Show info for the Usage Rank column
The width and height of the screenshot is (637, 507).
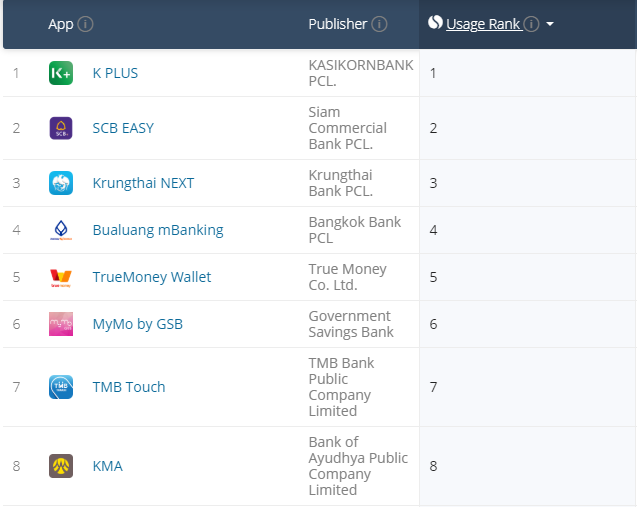pos(531,24)
